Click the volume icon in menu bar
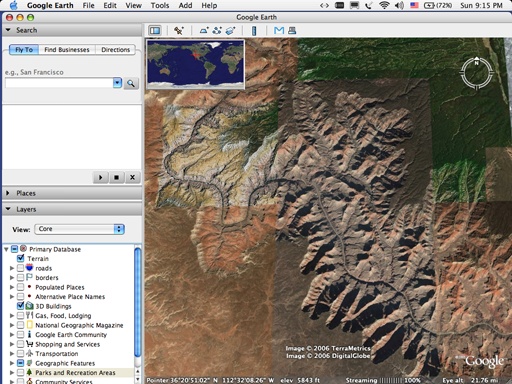This screenshot has height=384, width=512. coord(399,5)
